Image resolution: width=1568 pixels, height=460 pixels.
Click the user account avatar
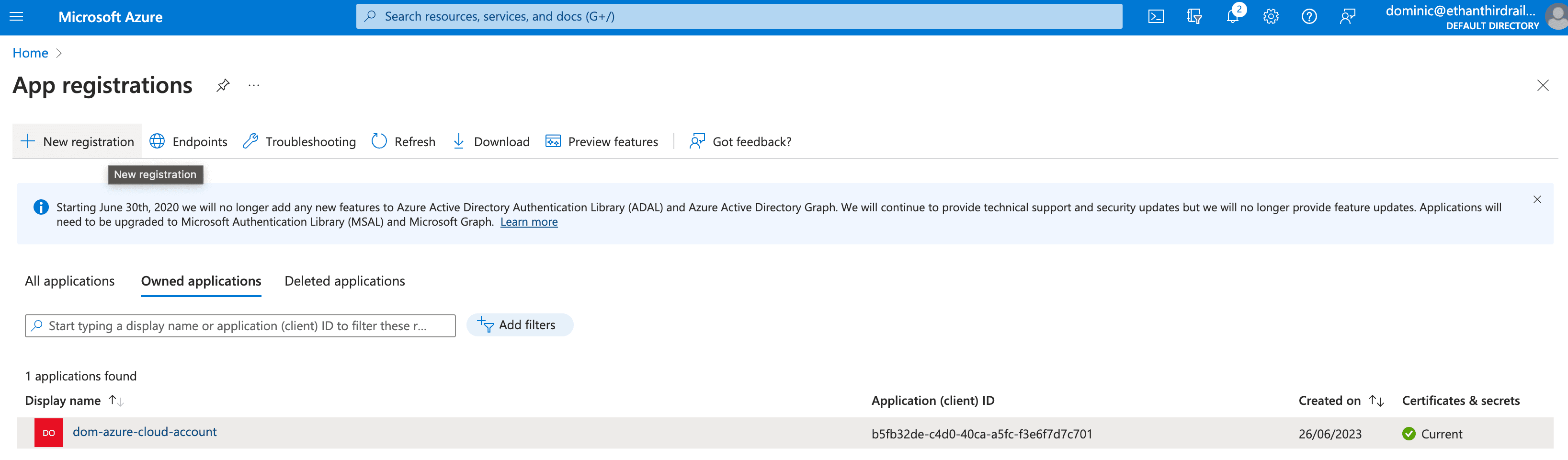tap(1557, 16)
